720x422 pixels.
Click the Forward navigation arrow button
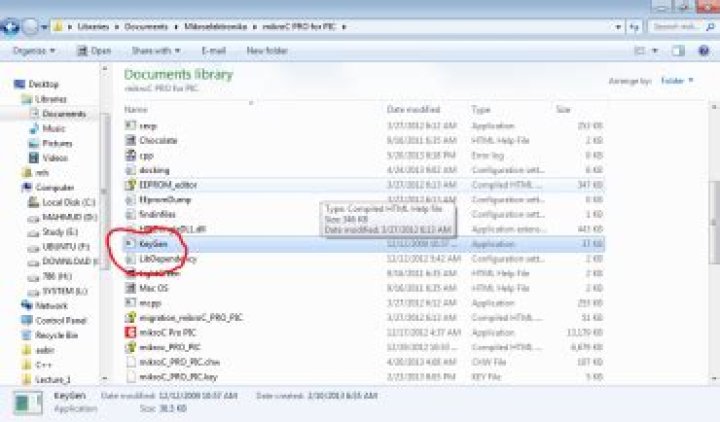30,27
